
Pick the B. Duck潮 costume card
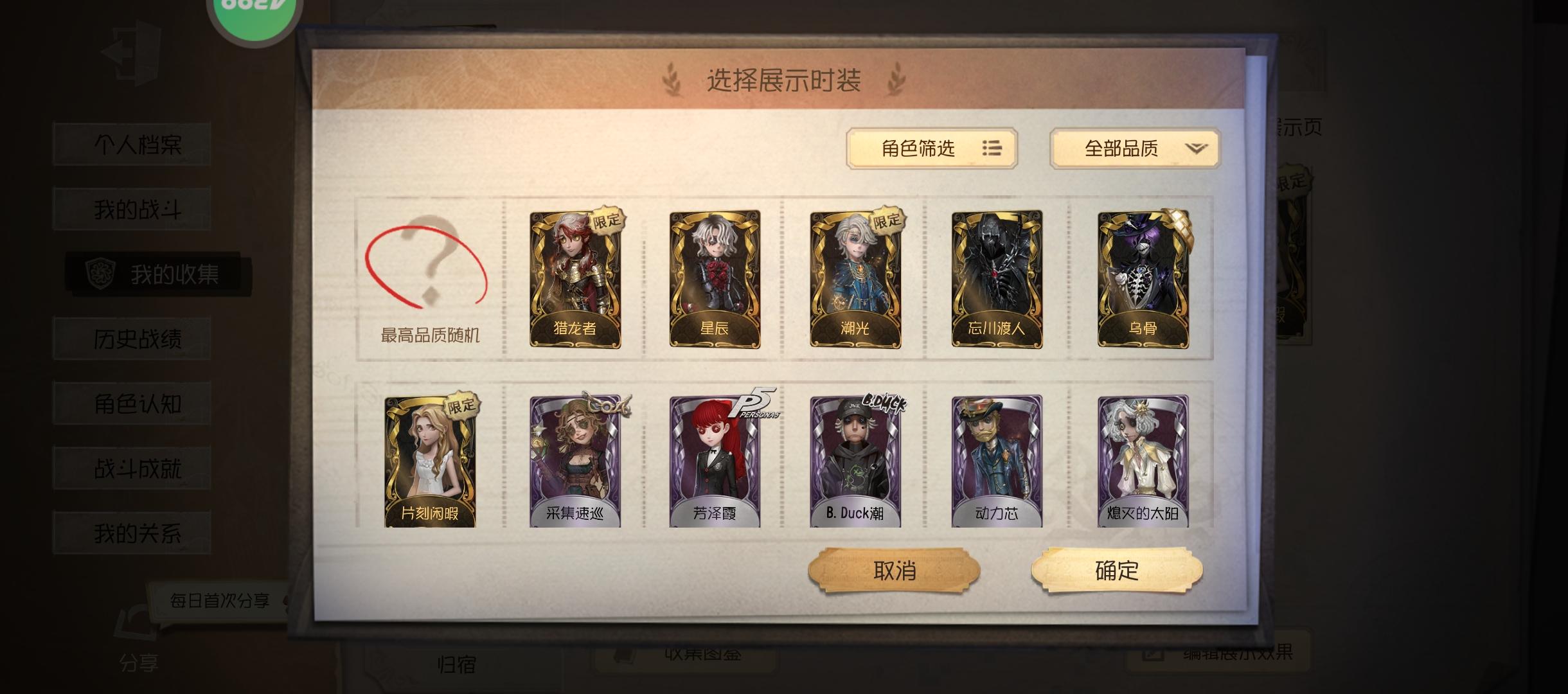pos(855,461)
